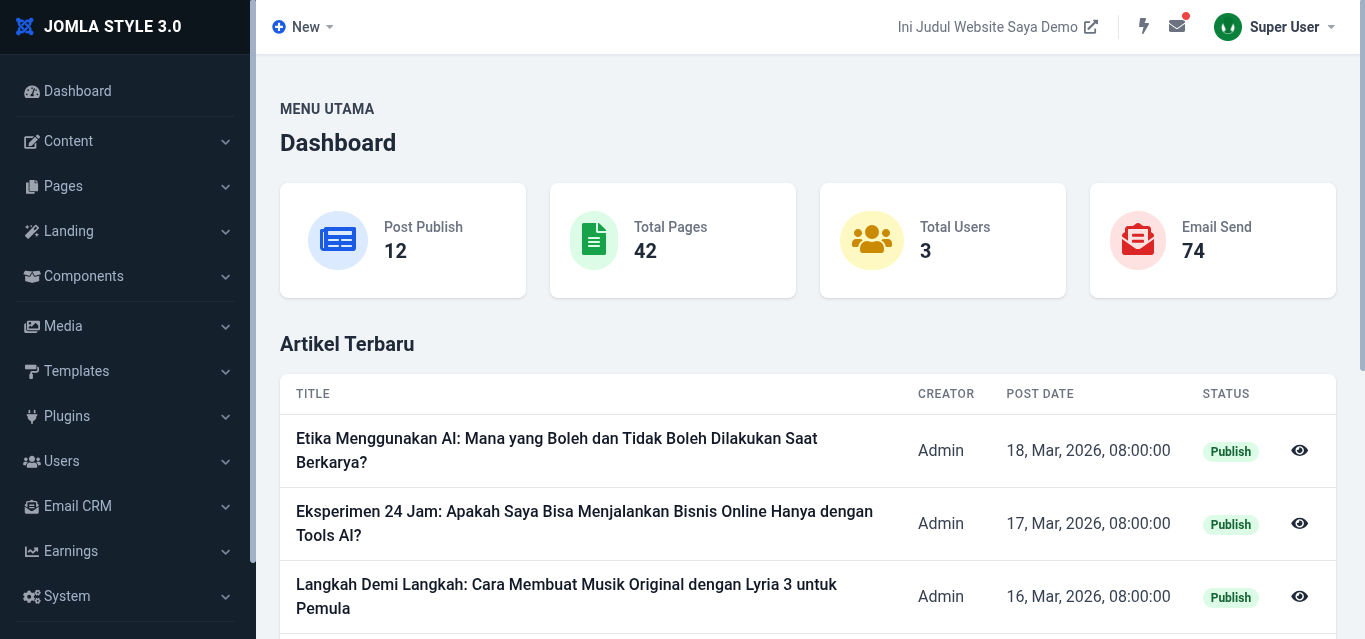Expand the Media menu chevron

[x=225, y=327]
